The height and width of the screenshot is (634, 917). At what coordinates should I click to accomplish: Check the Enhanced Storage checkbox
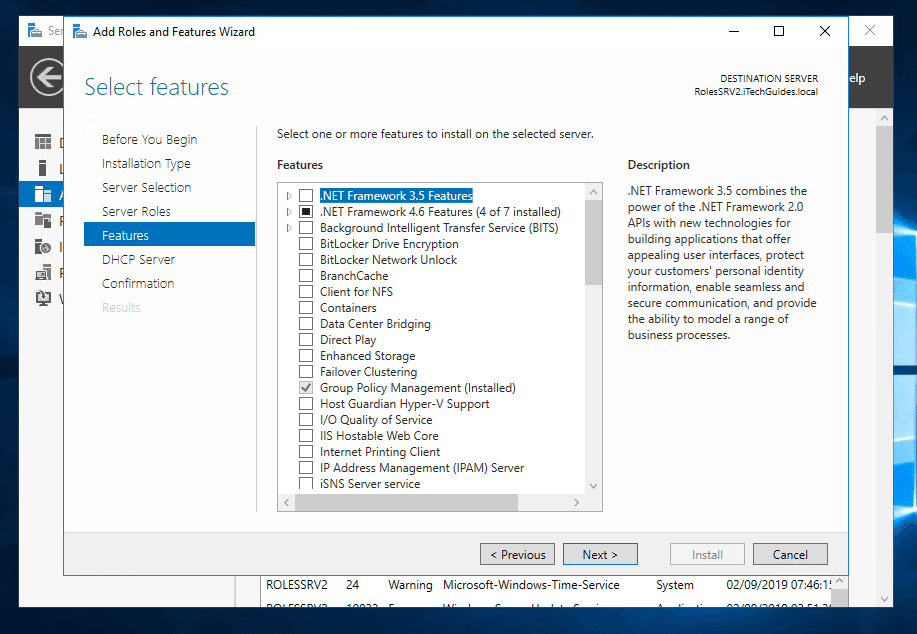pyautogui.click(x=306, y=356)
